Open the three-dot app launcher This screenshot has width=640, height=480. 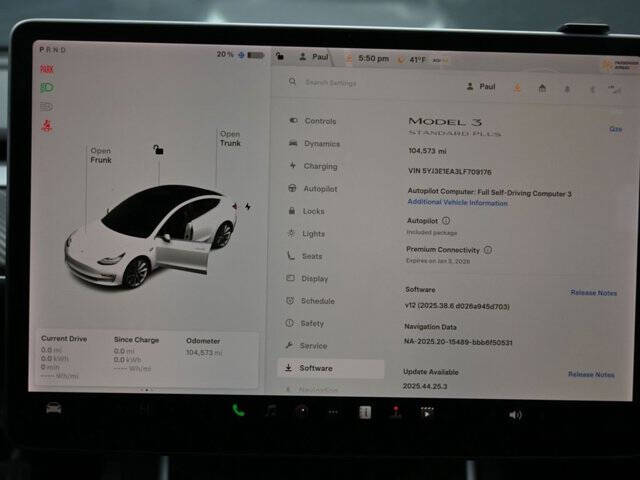point(333,412)
